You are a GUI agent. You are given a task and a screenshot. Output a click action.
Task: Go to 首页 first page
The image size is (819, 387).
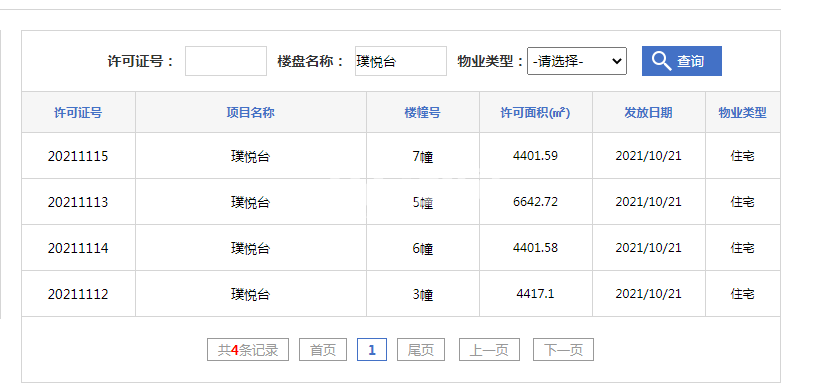tap(323, 350)
